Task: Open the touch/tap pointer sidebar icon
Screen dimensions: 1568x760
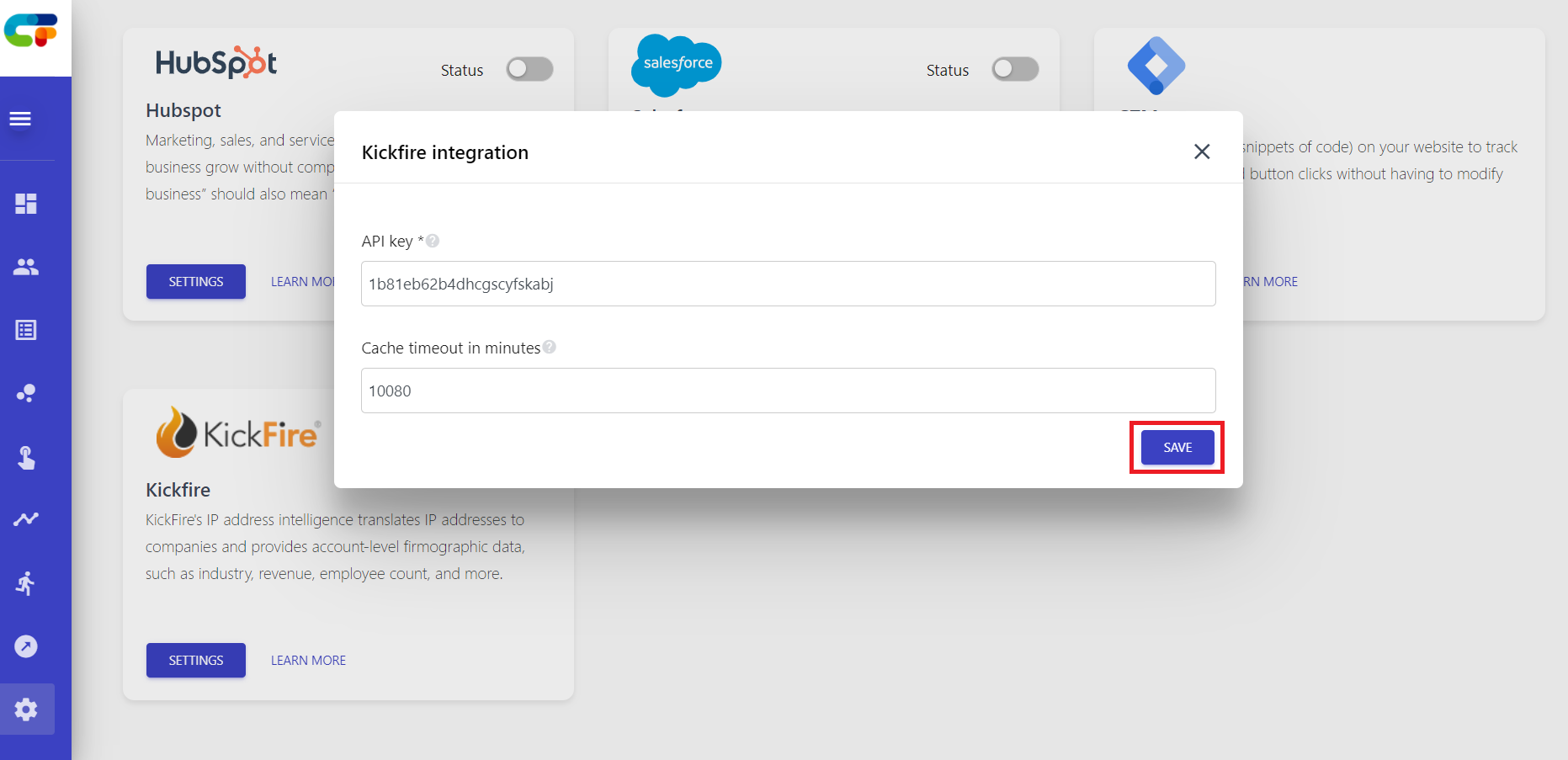Action: tap(26, 457)
